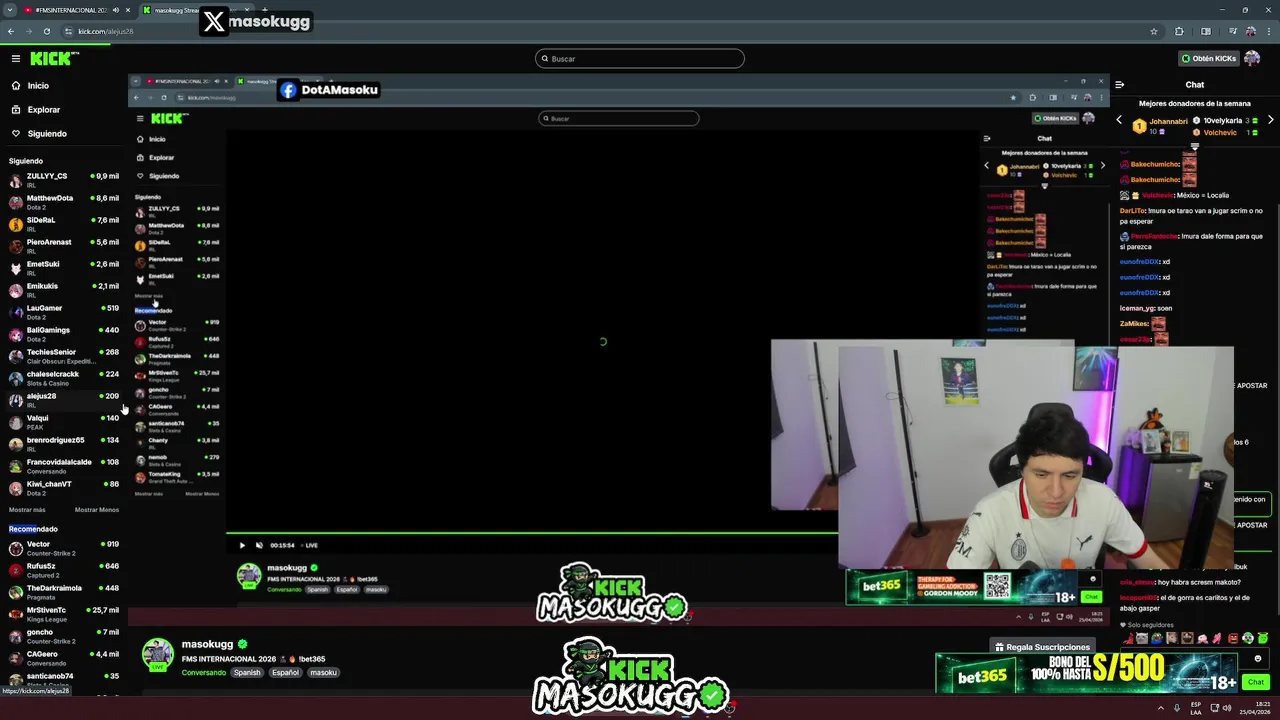This screenshot has height=720, width=1280.
Task: Open the browser extensions puzzle icon
Action: point(1180,31)
